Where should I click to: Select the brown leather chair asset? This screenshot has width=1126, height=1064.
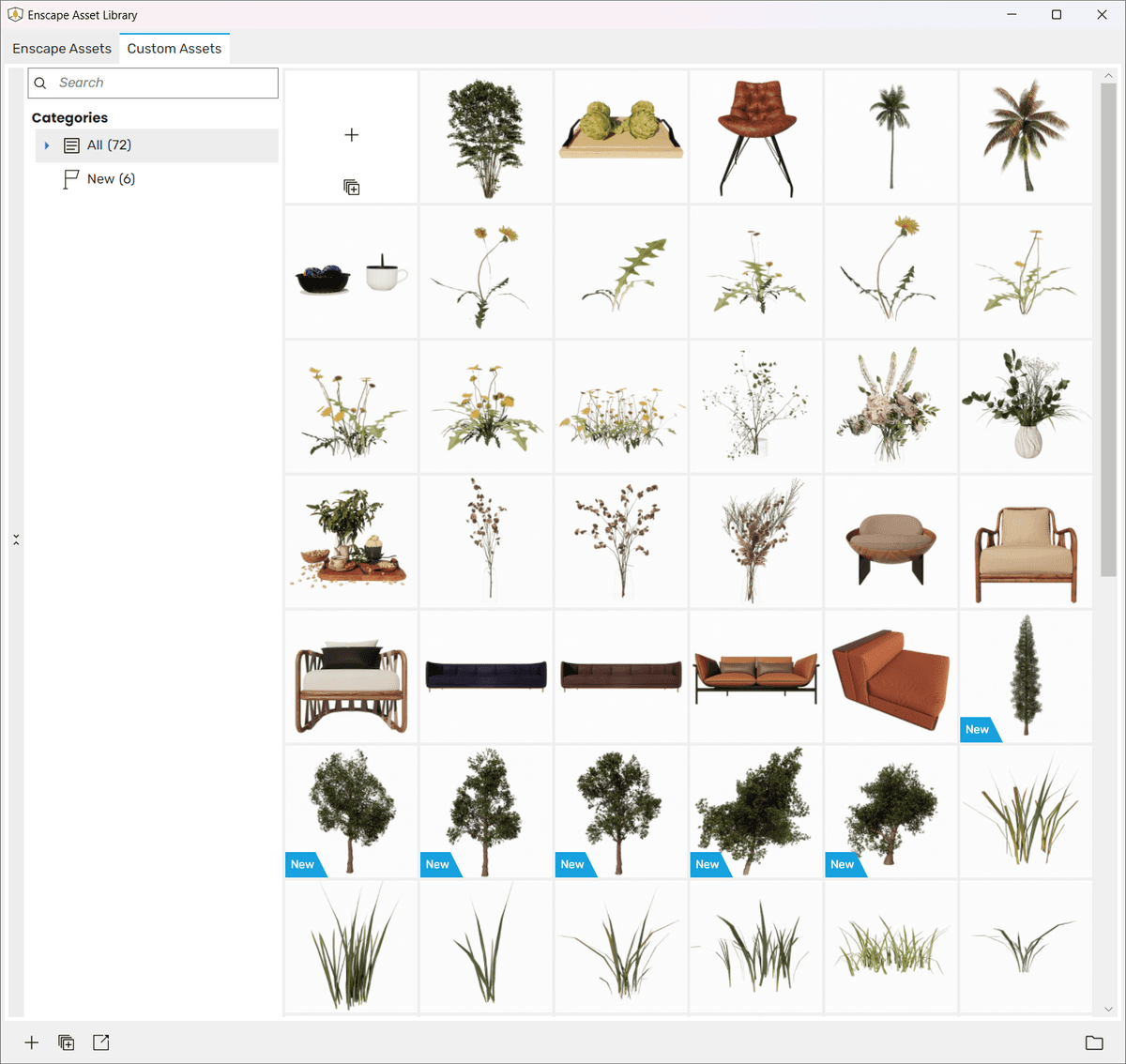tap(756, 137)
